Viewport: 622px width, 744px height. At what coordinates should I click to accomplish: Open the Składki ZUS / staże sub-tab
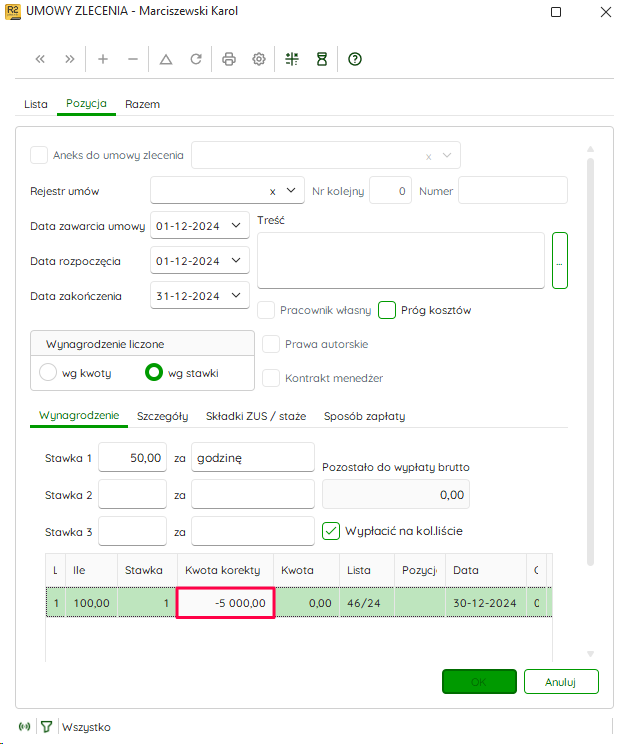click(256, 416)
